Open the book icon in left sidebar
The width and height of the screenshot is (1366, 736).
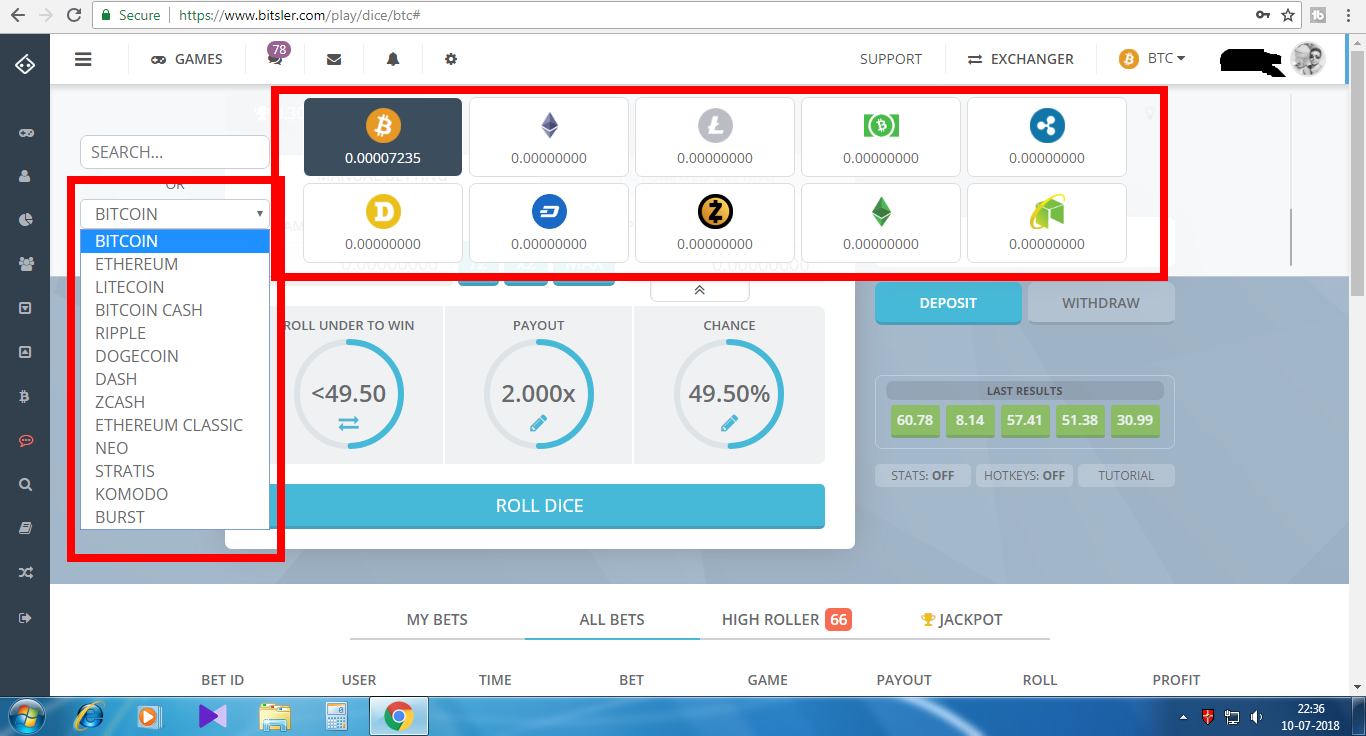tap(25, 528)
